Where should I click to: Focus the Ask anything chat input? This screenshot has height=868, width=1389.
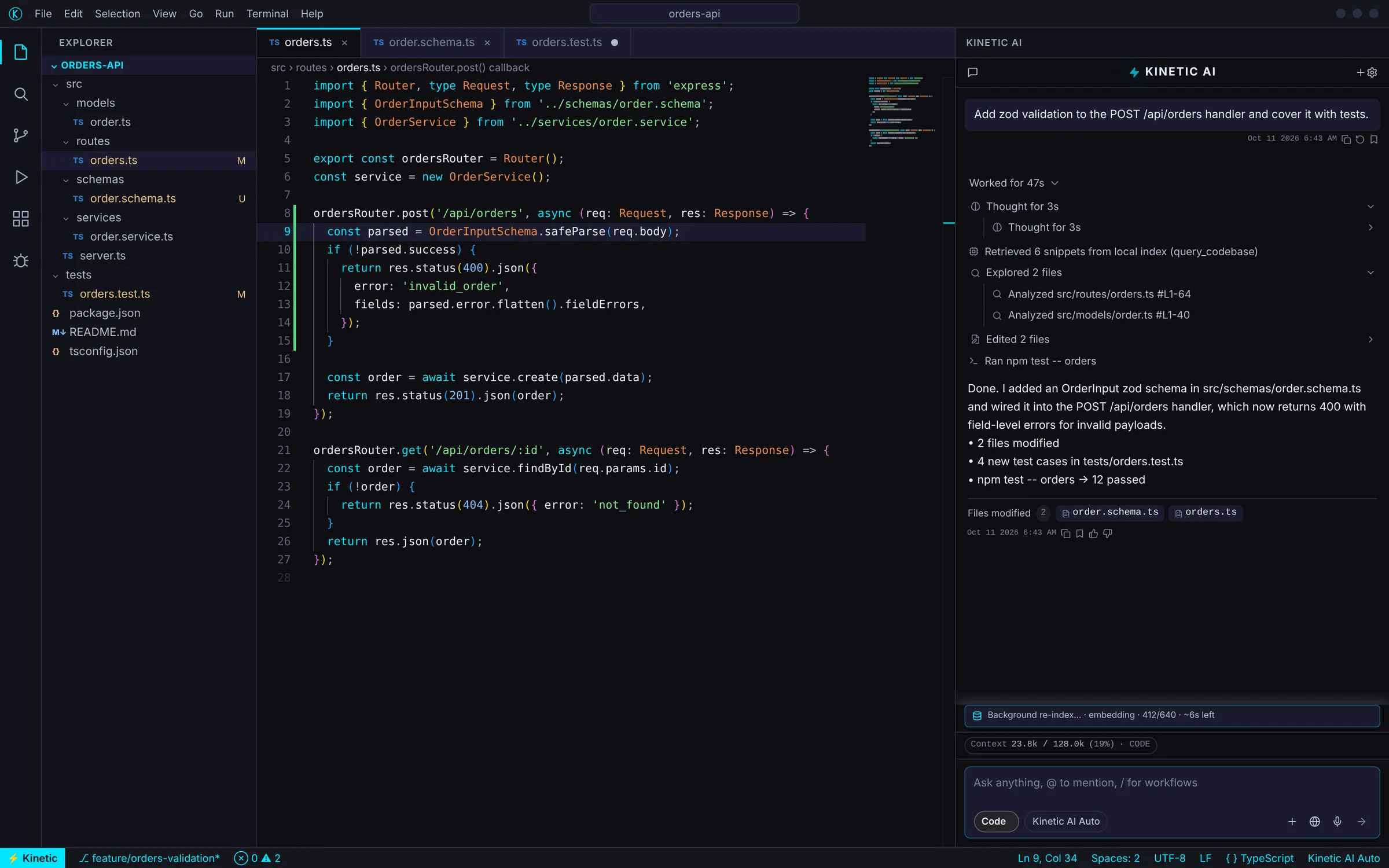point(1171,783)
